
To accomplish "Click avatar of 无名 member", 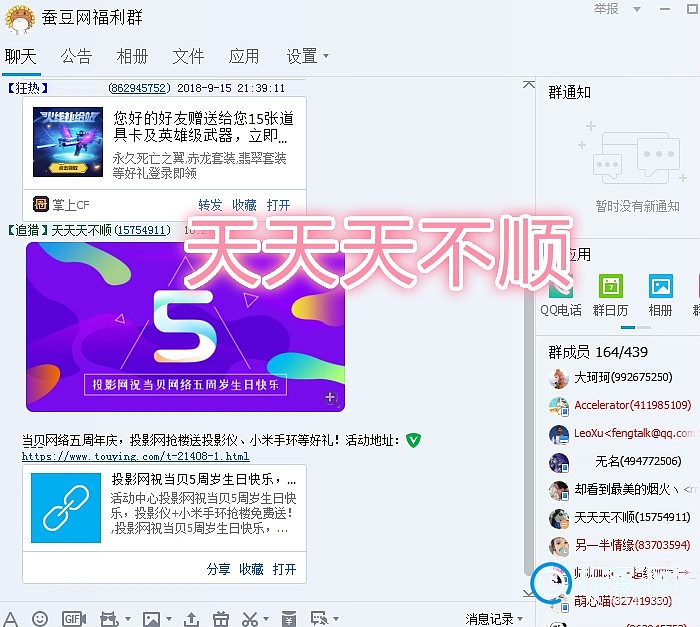I will click(x=558, y=462).
